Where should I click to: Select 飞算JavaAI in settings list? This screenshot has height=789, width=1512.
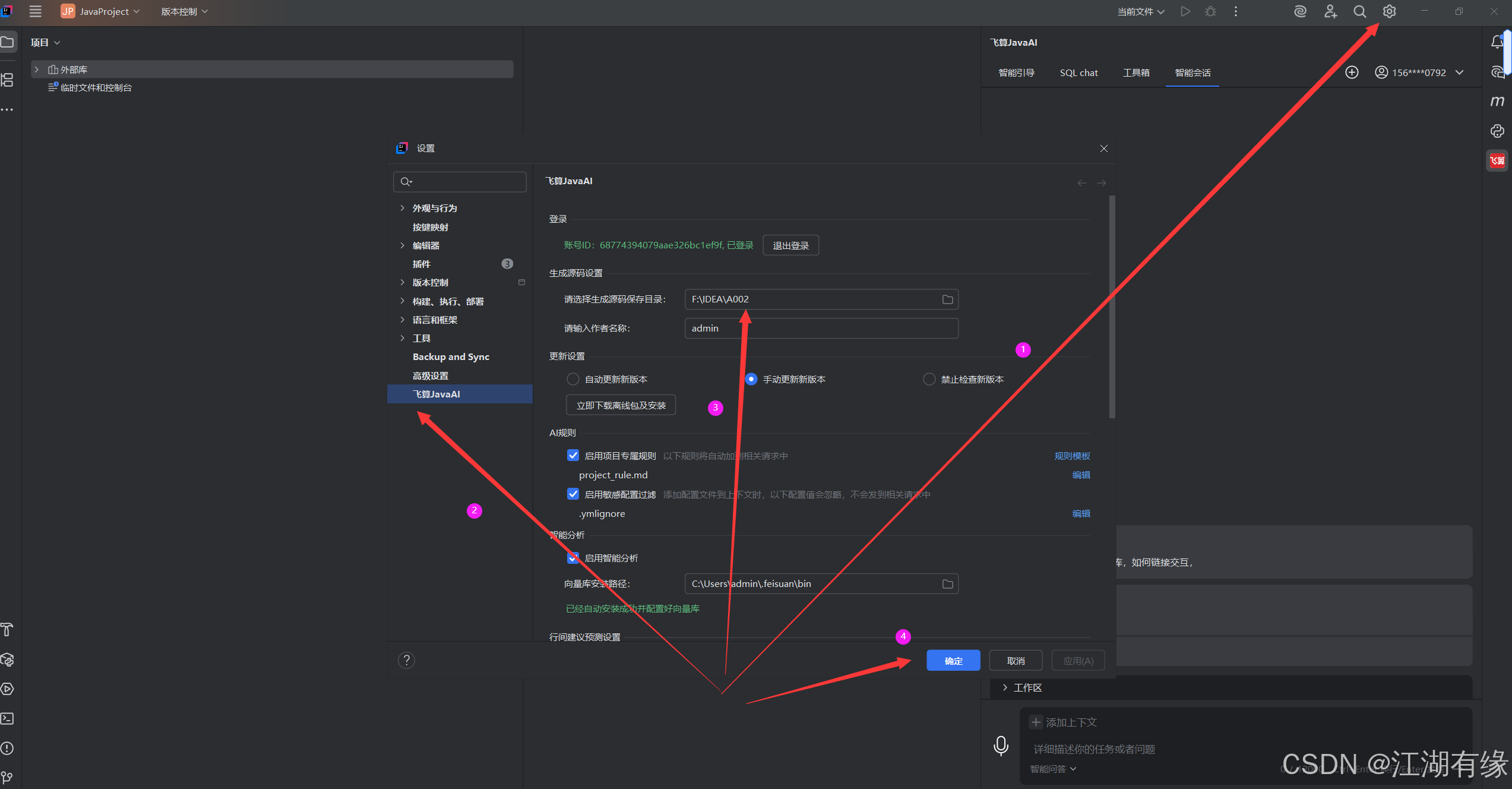(460, 394)
